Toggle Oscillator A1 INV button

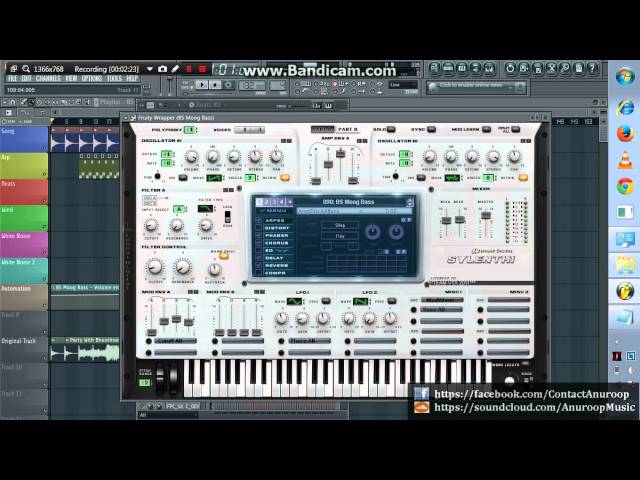click(x=183, y=178)
